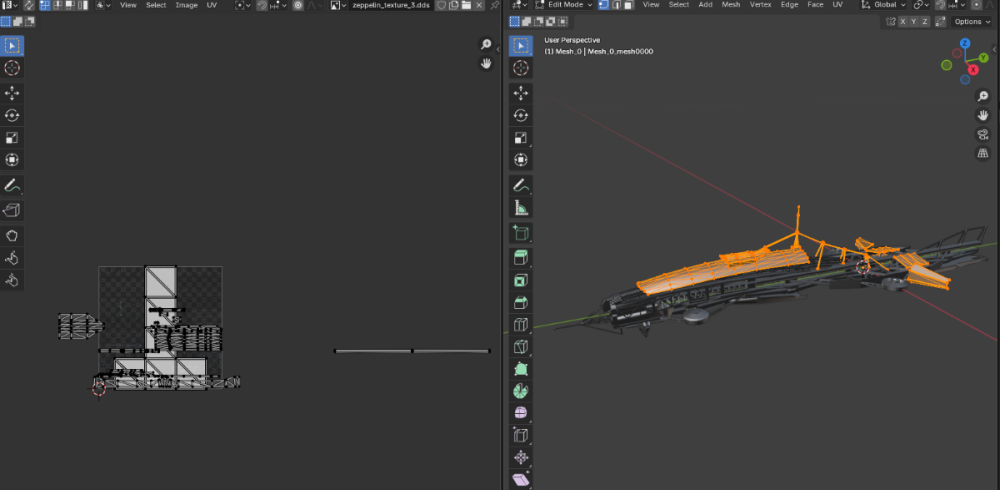
Task: Open Global transform orientation dropdown
Action: (x=883, y=5)
